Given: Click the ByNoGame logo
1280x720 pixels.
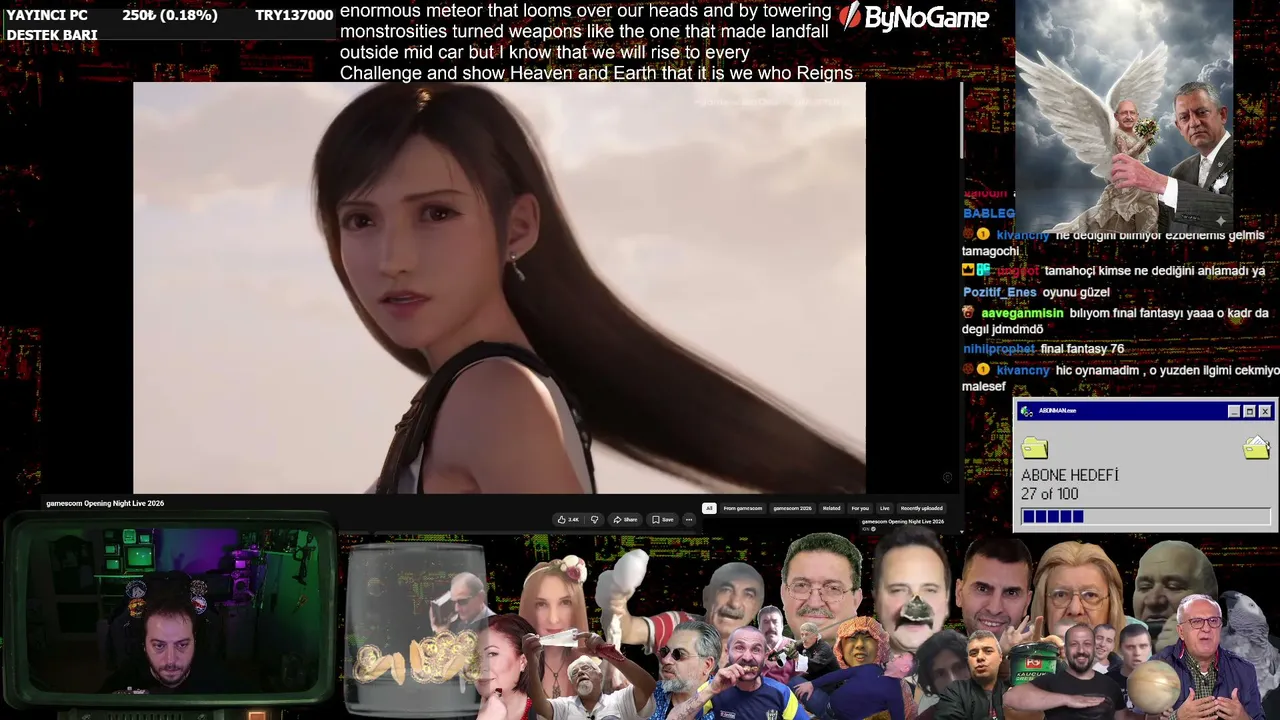Looking at the screenshot, I should coord(913,17).
